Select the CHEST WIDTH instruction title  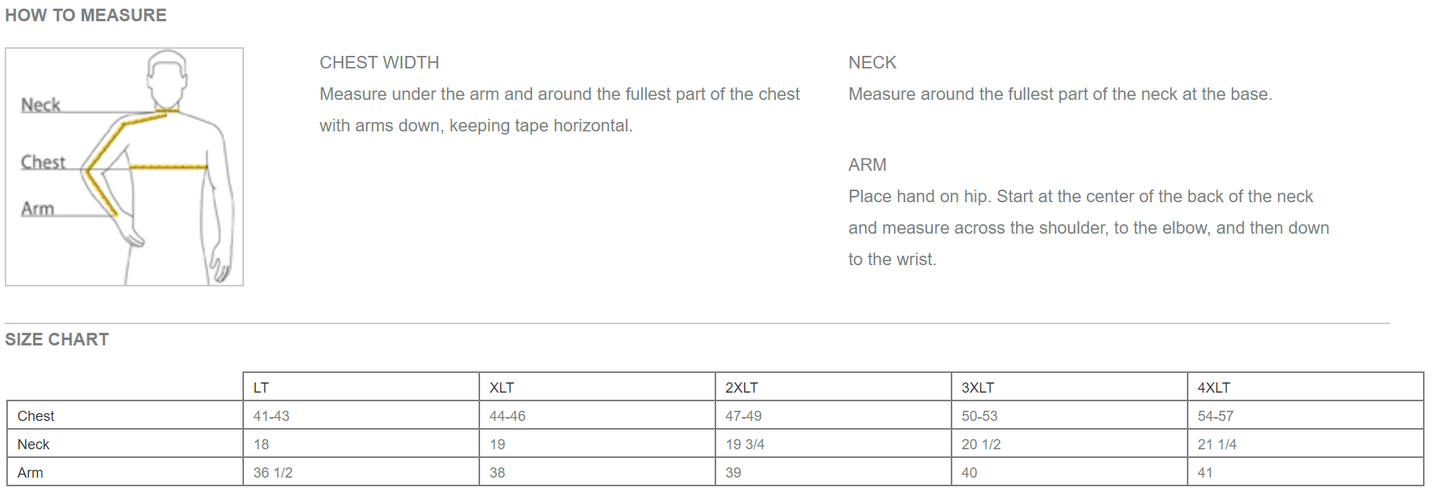click(x=379, y=62)
